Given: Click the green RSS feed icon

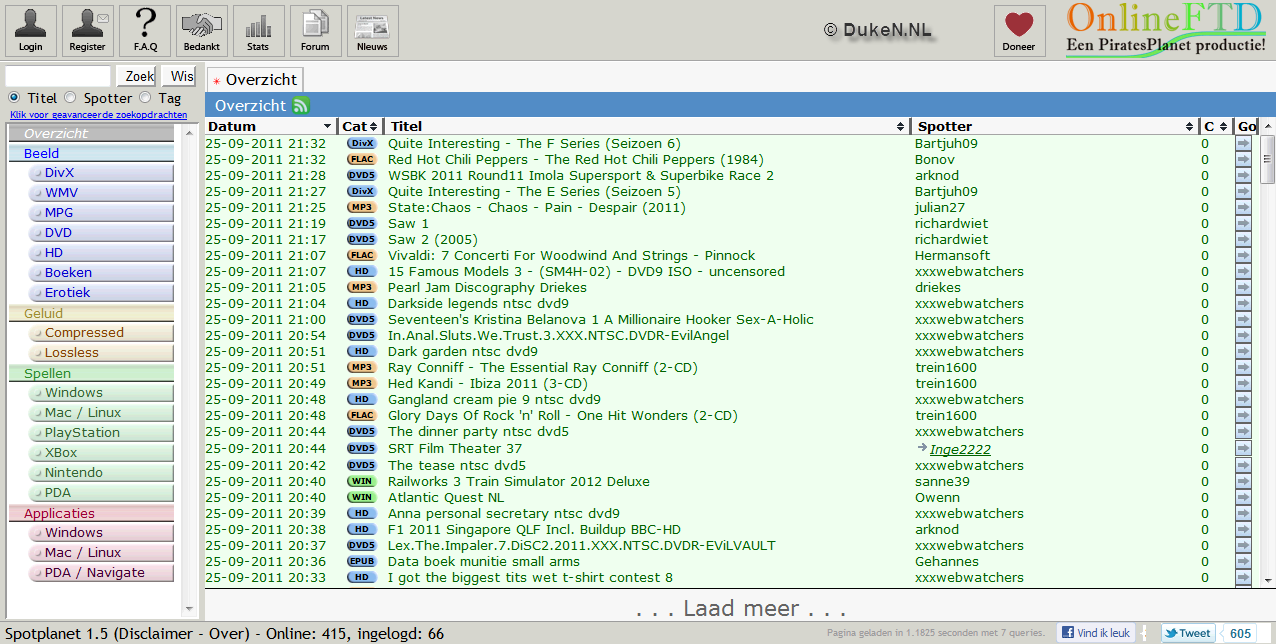Looking at the screenshot, I should pos(300,105).
